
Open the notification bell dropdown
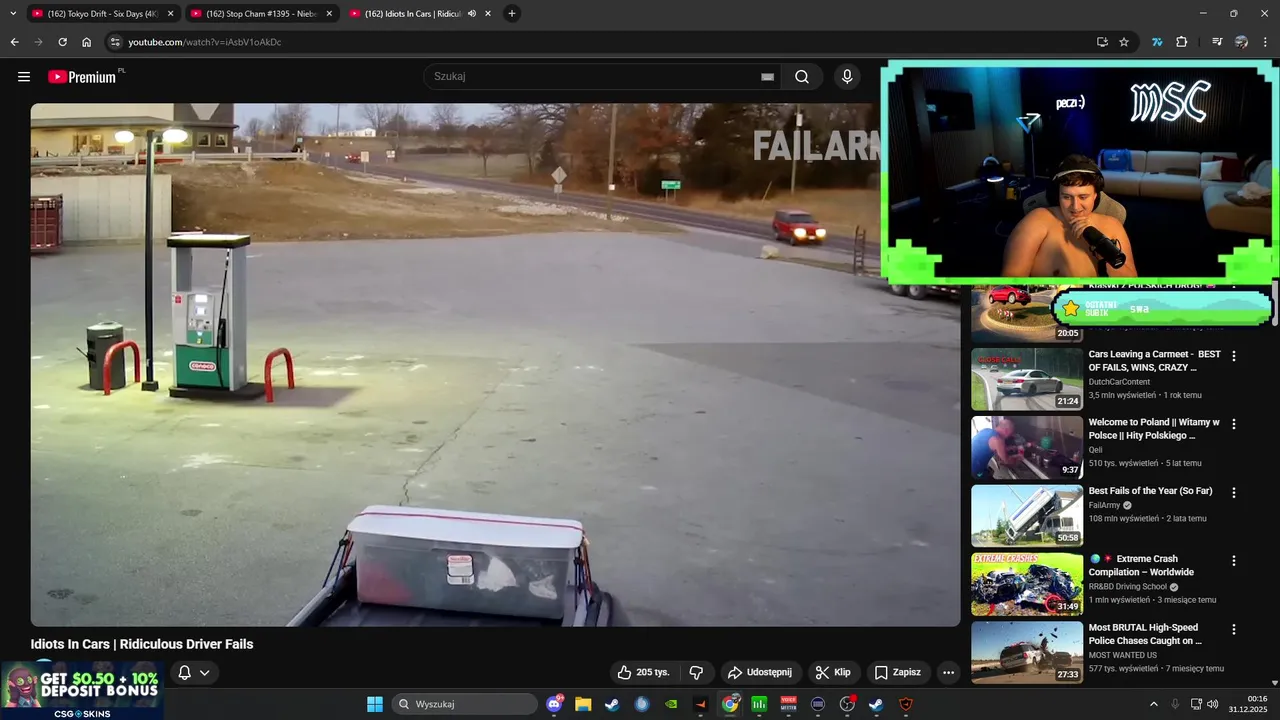(194, 672)
